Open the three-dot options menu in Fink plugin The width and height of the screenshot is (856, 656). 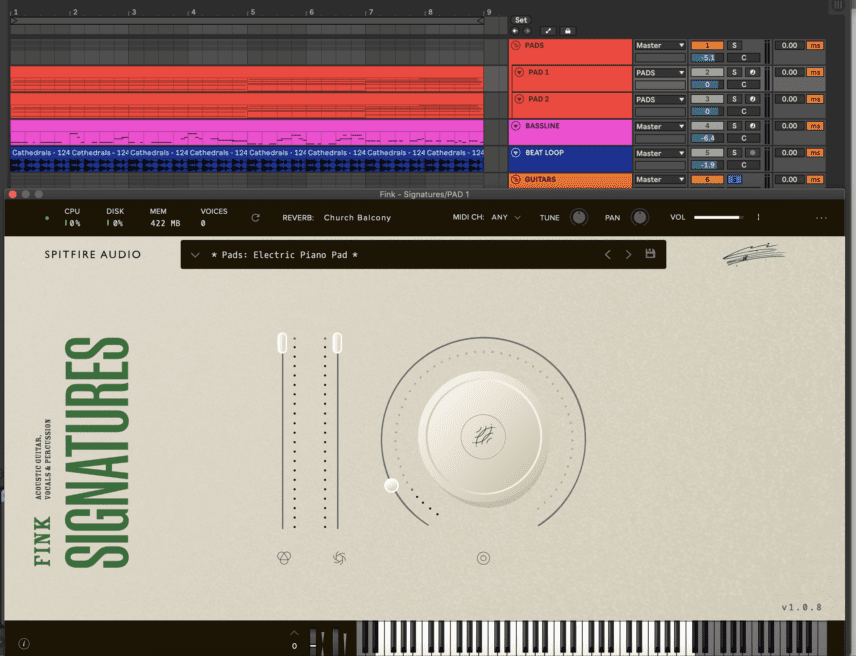[821, 218]
